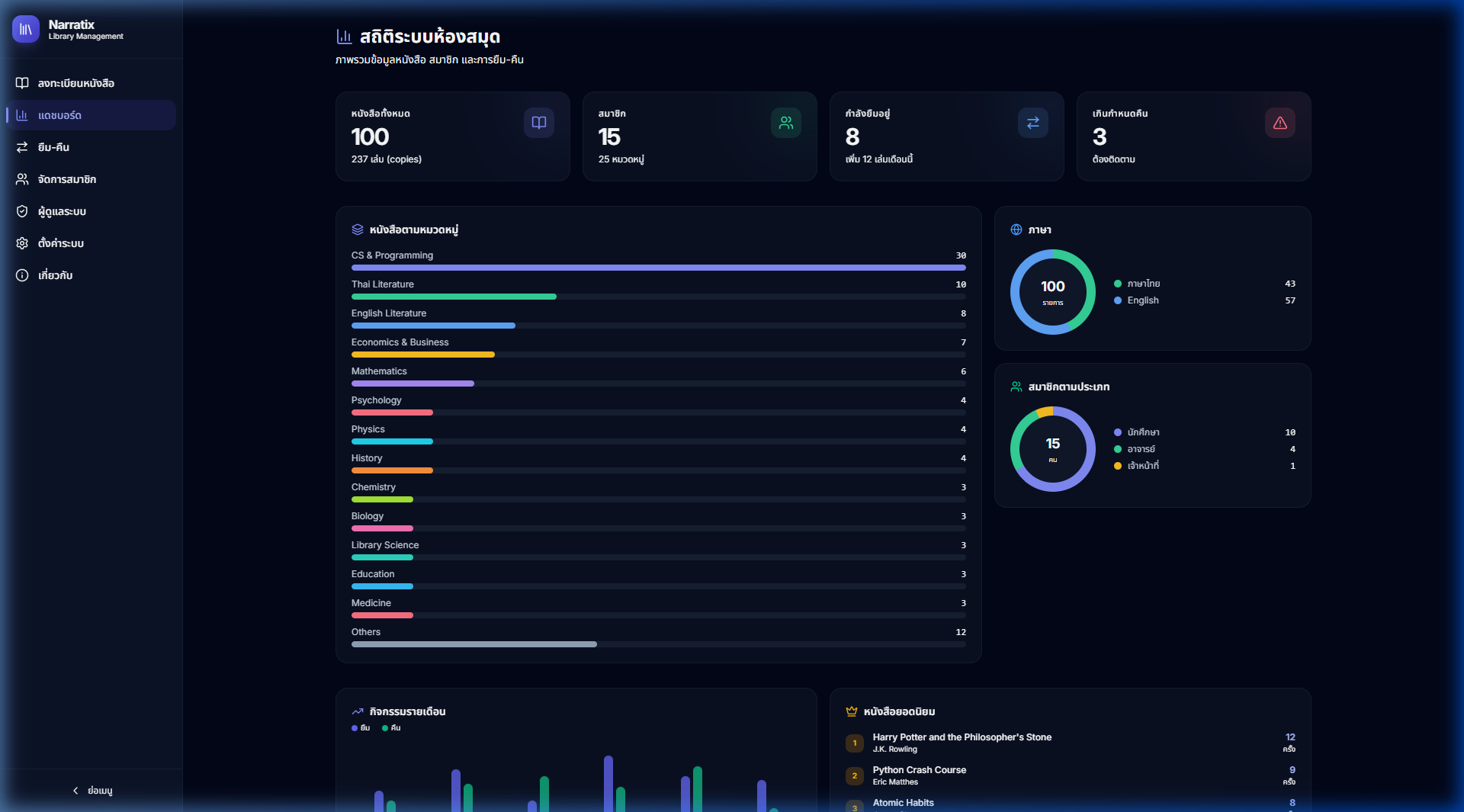
Task: Open Harry Potter and the Philosopher's Stone entry
Action: [x=962, y=737]
